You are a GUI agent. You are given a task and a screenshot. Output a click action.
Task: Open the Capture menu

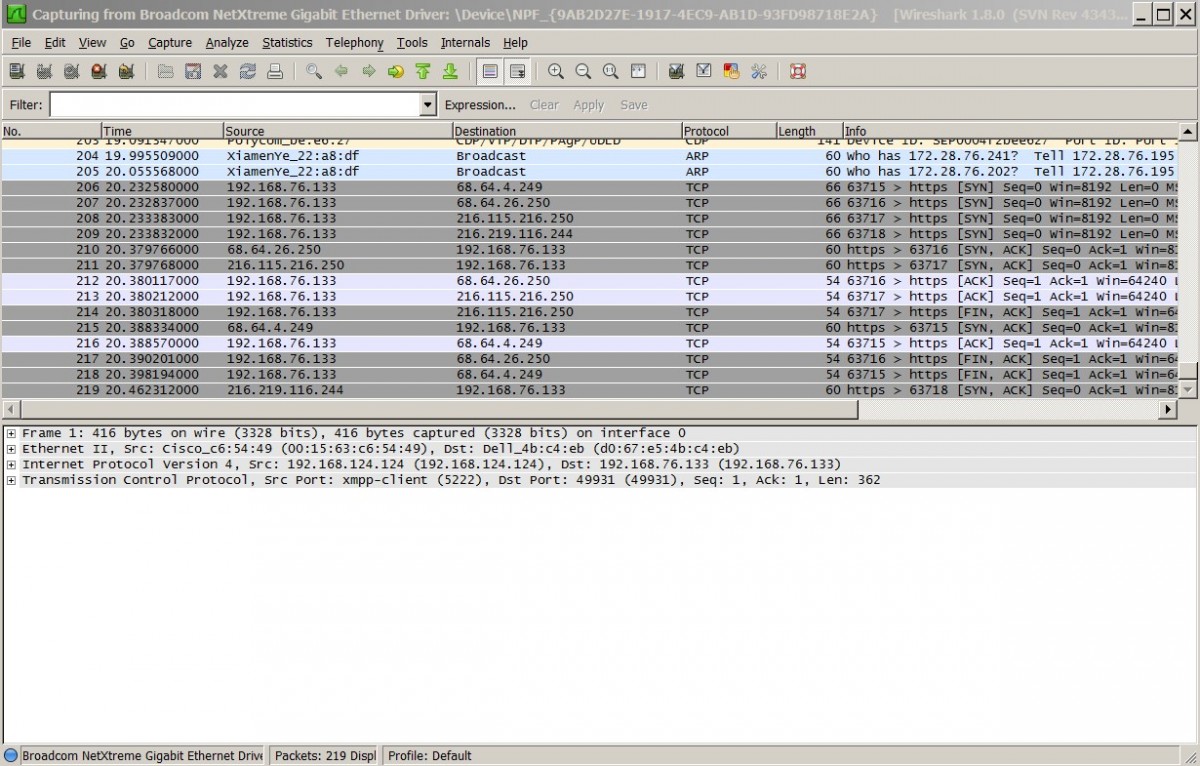170,43
